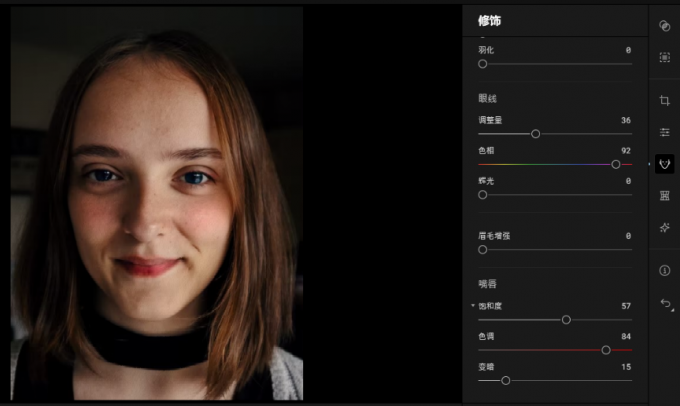Screen dimensions: 680x406
Task: Click the 嘴唇 section label
Action: (x=487, y=284)
